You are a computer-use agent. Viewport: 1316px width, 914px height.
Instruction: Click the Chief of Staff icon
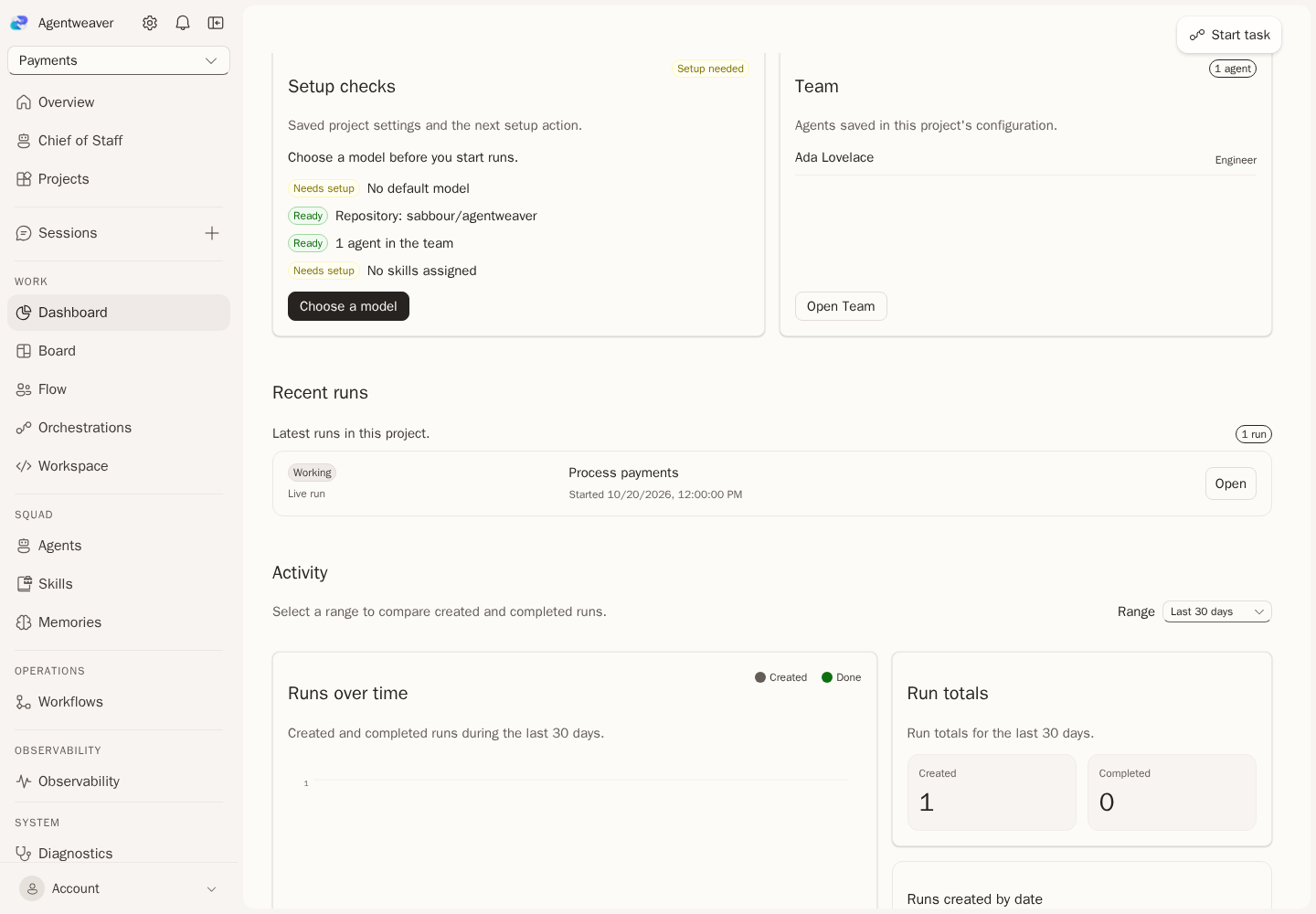[x=24, y=141]
